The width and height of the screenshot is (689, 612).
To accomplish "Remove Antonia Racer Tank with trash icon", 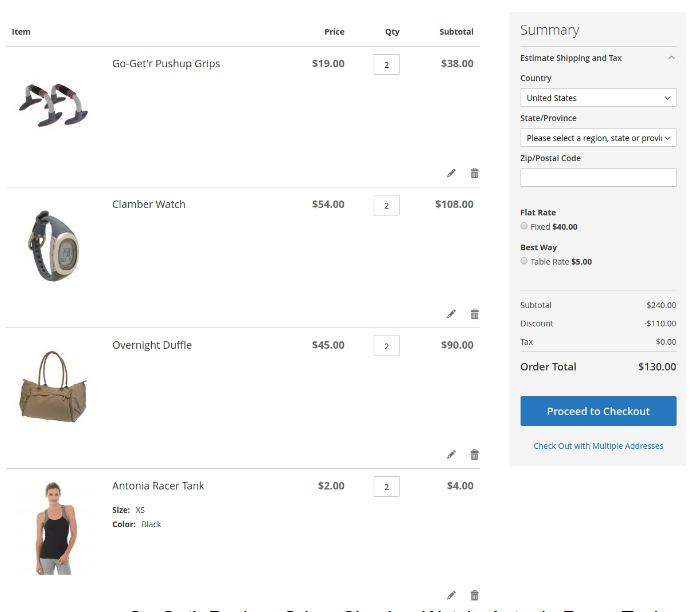I will pos(474,595).
